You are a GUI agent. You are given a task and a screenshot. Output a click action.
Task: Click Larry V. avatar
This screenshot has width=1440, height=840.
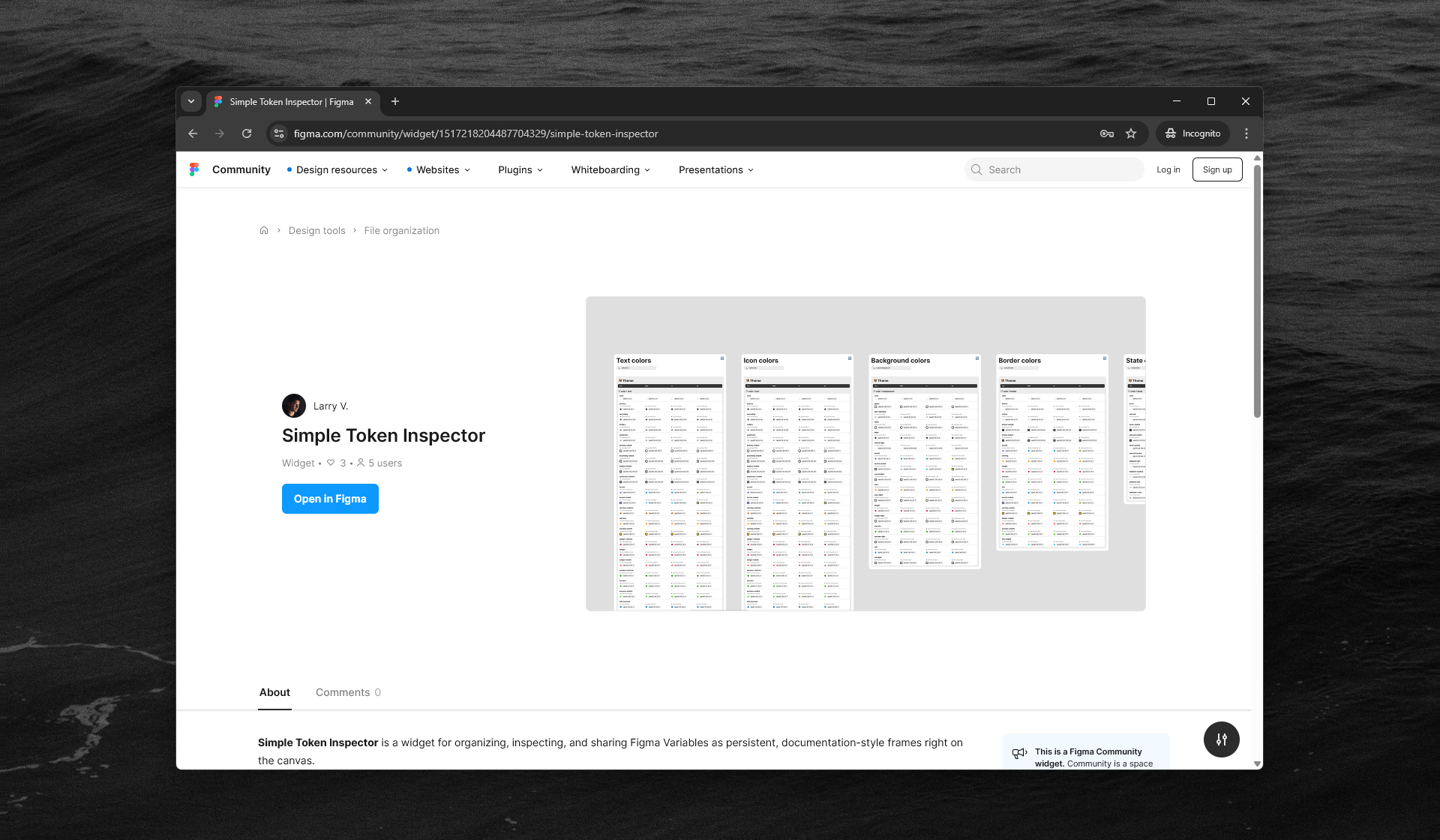click(294, 406)
